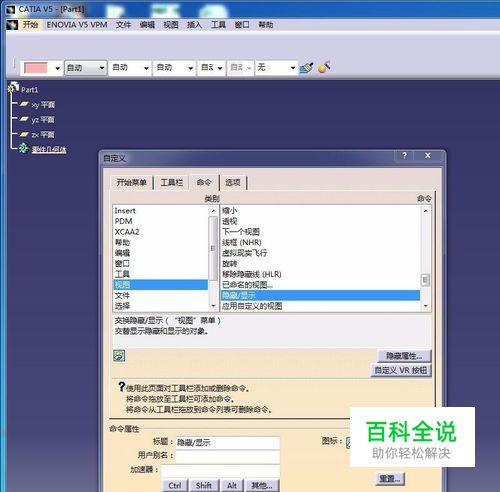Open the 窗口 menu in menu bar
Image resolution: width=500 pixels, height=492 pixels.
click(242, 25)
